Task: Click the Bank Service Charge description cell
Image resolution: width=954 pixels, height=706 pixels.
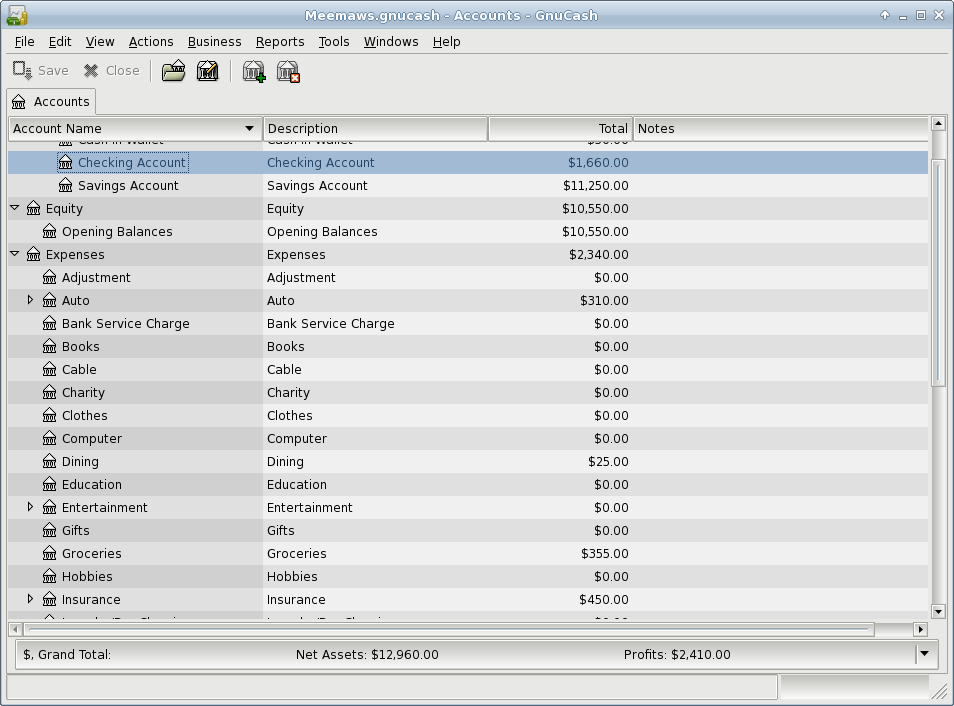Action: [375, 324]
